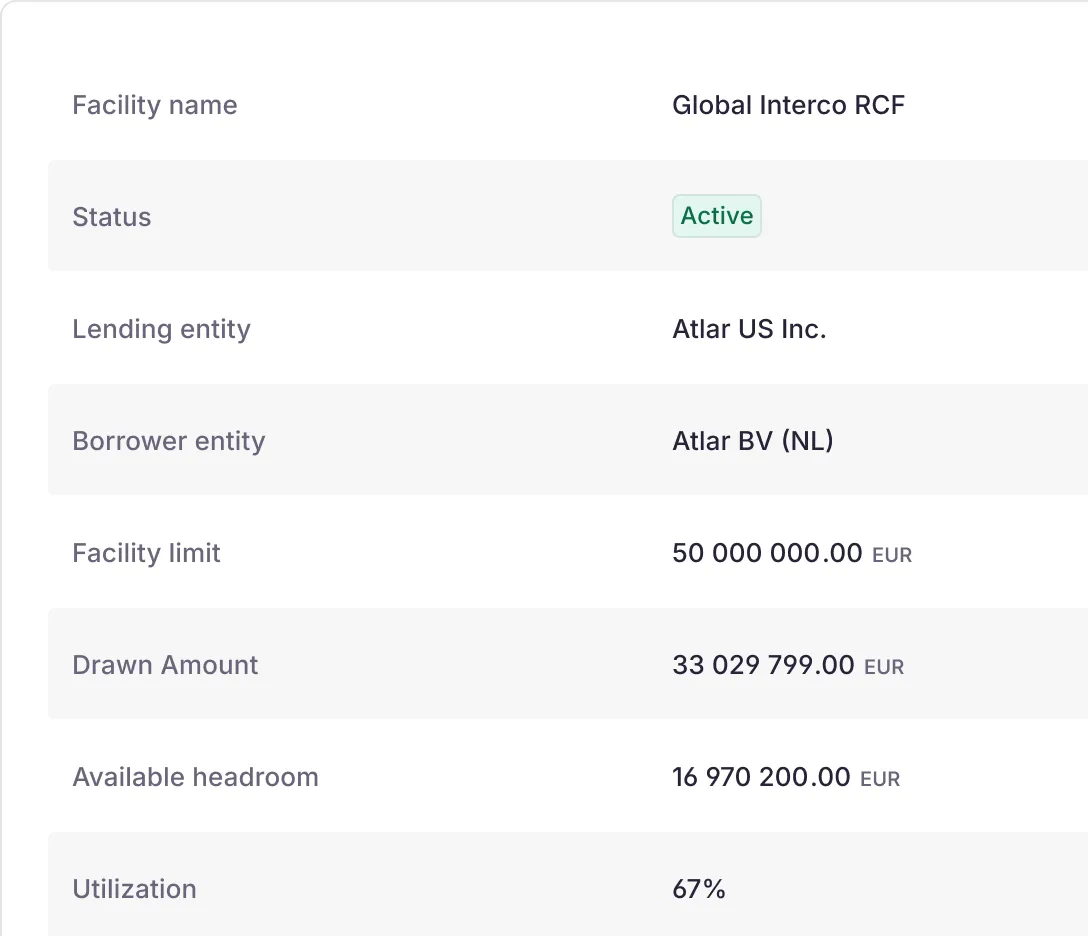Click the Facility limit label
The image size is (1088, 936).
point(147,553)
